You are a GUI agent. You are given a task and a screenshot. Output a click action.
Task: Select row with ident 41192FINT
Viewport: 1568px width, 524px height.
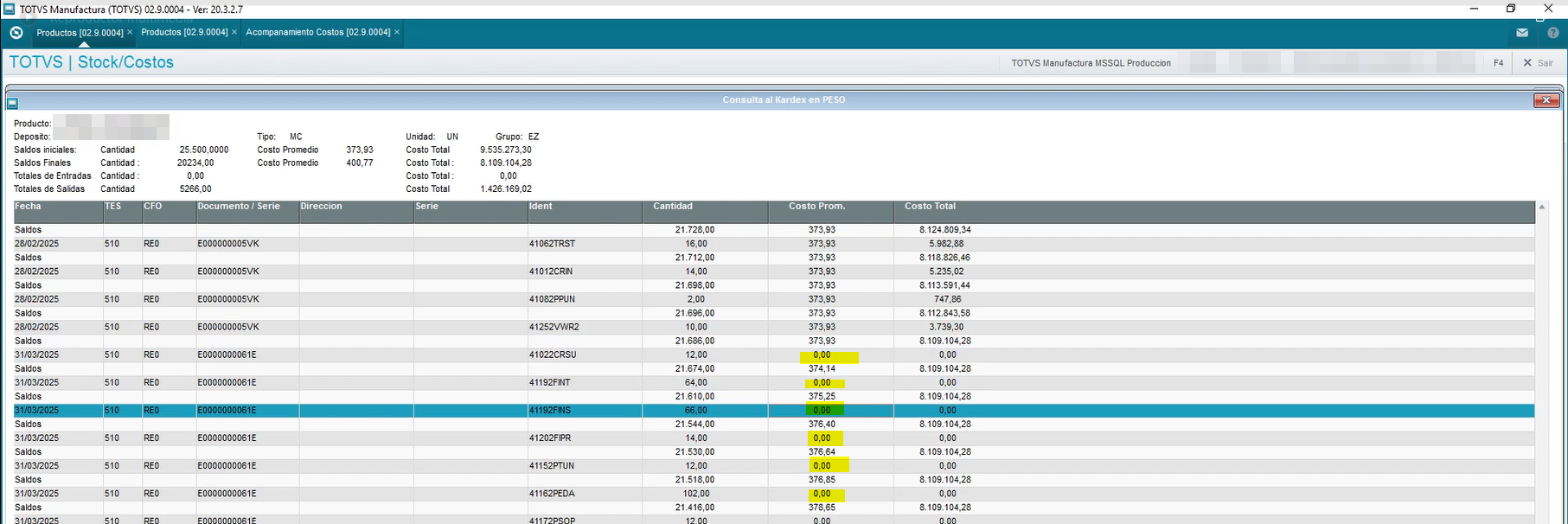[x=774, y=382]
